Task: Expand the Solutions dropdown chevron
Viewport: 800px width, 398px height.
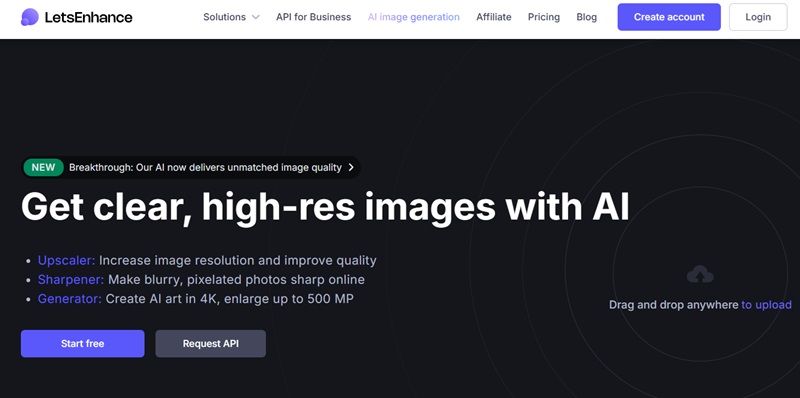Action: (256, 17)
